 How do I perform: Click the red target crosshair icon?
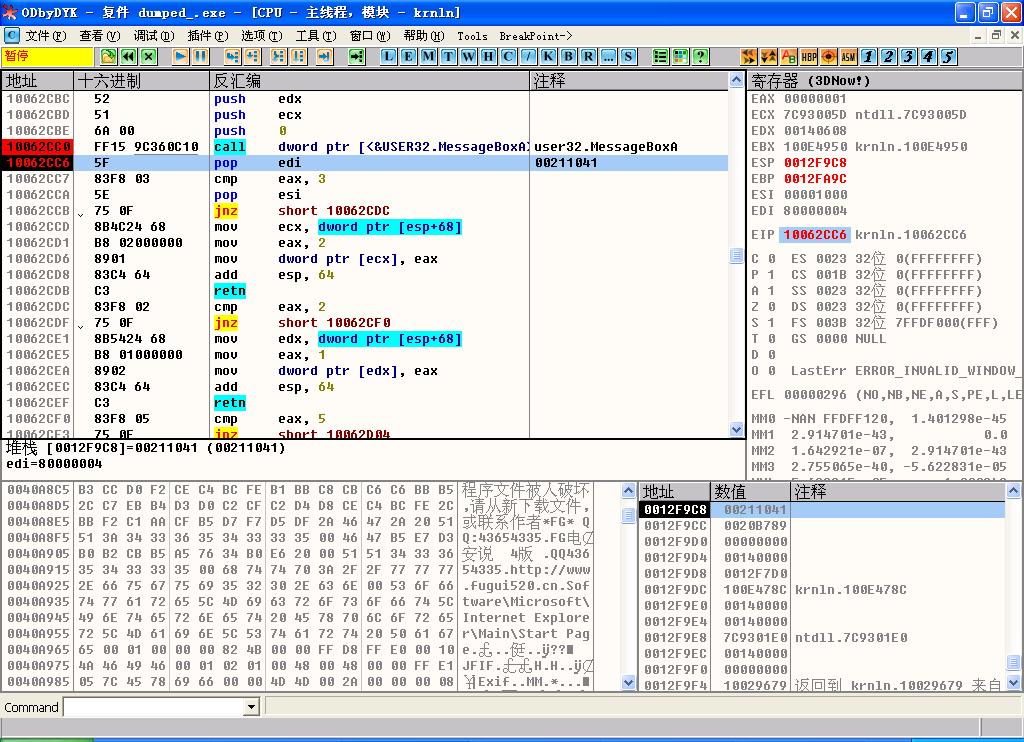[829, 57]
